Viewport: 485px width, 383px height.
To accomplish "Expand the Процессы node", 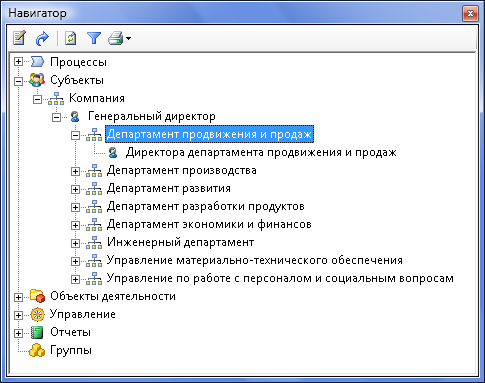I will tap(19, 62).
